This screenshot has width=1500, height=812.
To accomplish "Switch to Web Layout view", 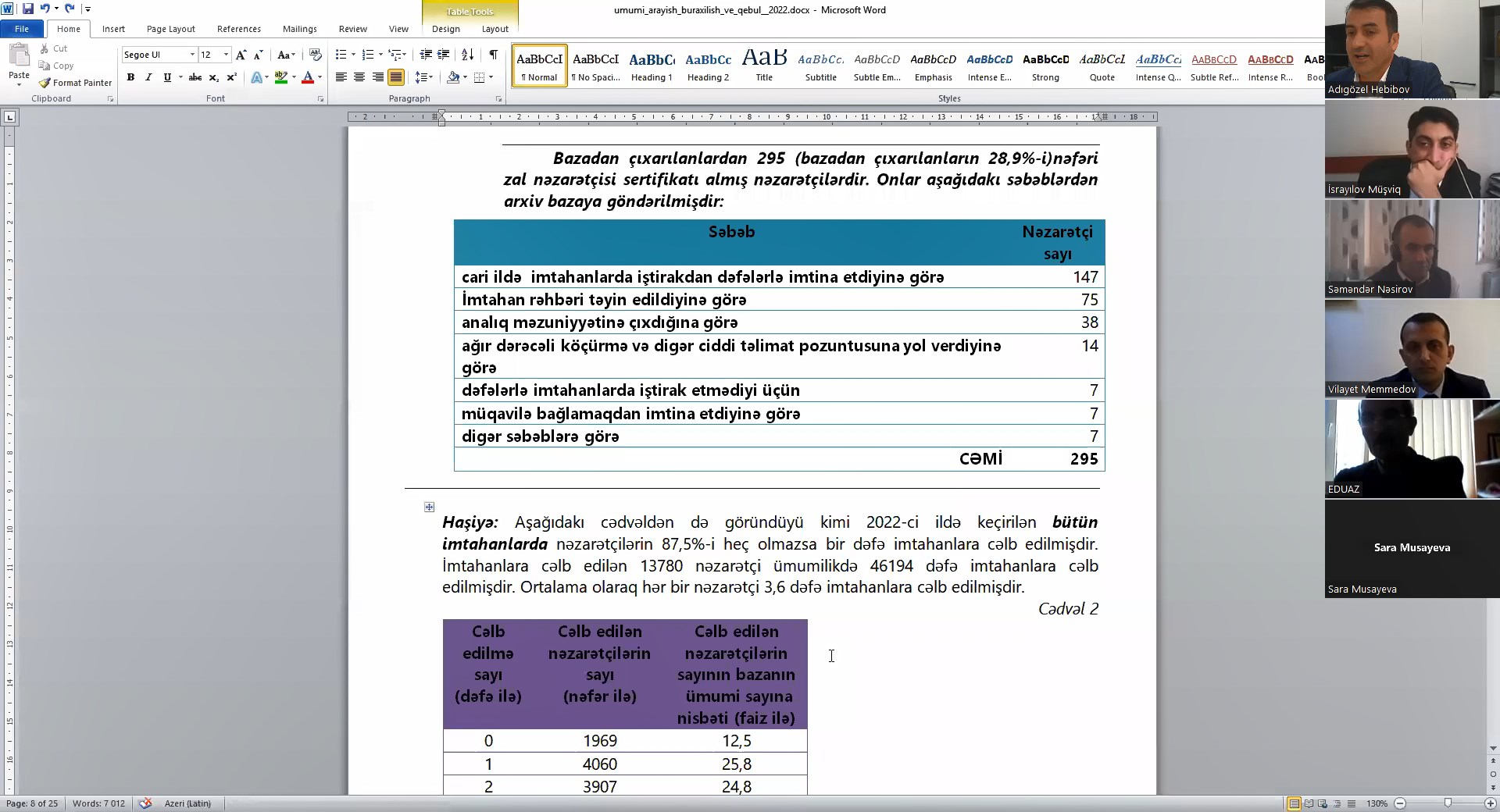I will (1323, 803).
